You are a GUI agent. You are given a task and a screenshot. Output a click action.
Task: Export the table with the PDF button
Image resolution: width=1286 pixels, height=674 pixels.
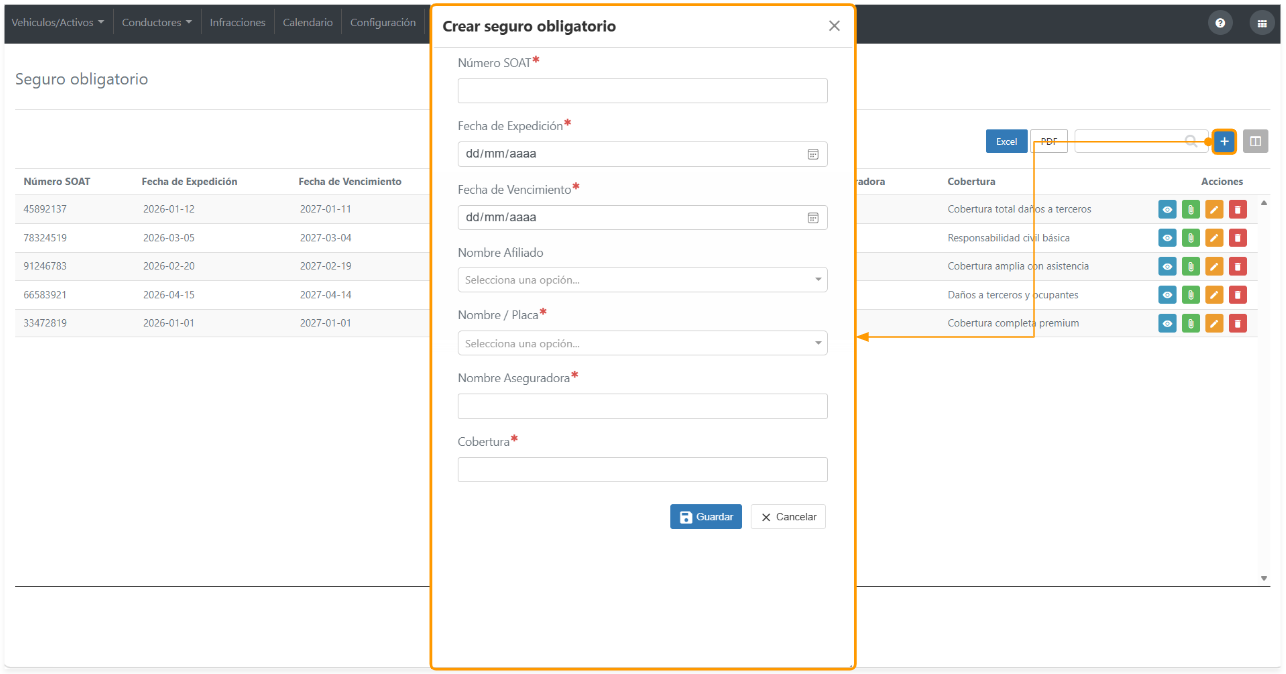coord(1049,142)
